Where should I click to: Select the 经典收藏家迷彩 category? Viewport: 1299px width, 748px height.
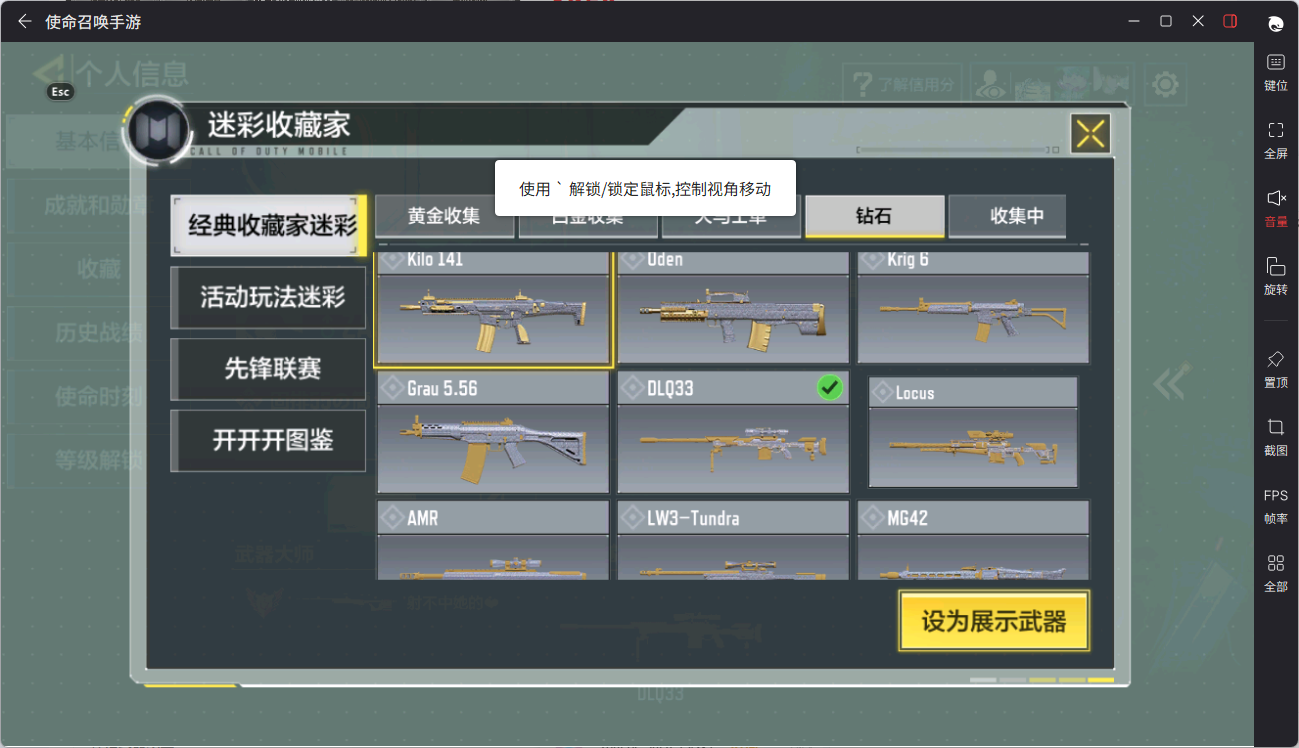point(269,225)
